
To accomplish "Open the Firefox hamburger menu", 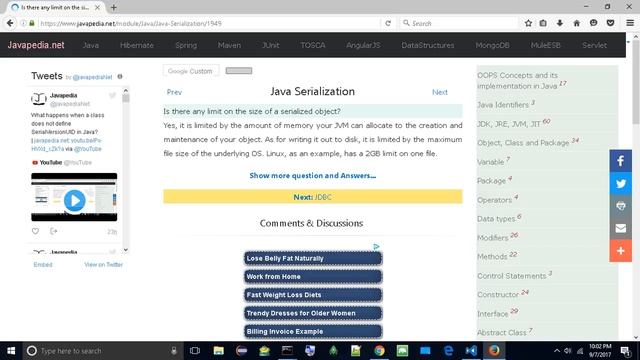I will pos(630,23).
